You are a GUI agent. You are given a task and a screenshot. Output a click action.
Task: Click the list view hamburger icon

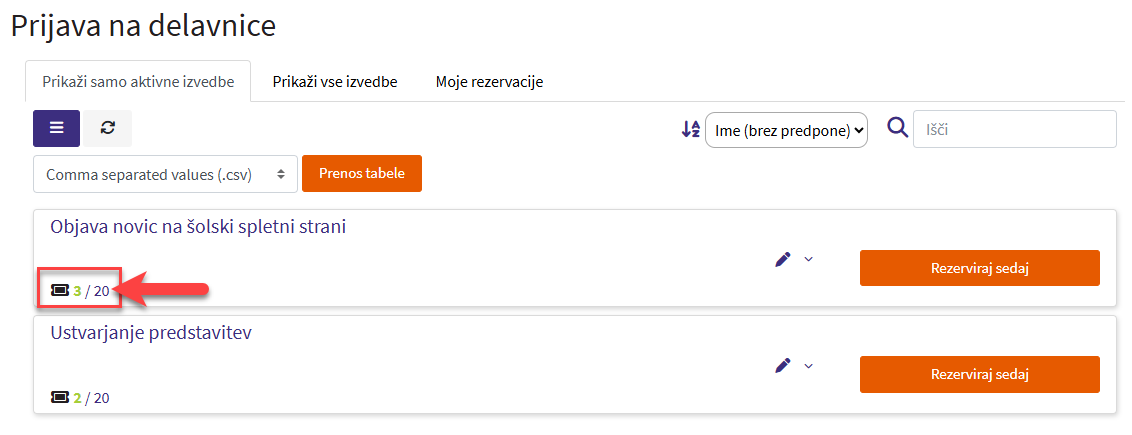pyautogui.click(x=57, y=128)
